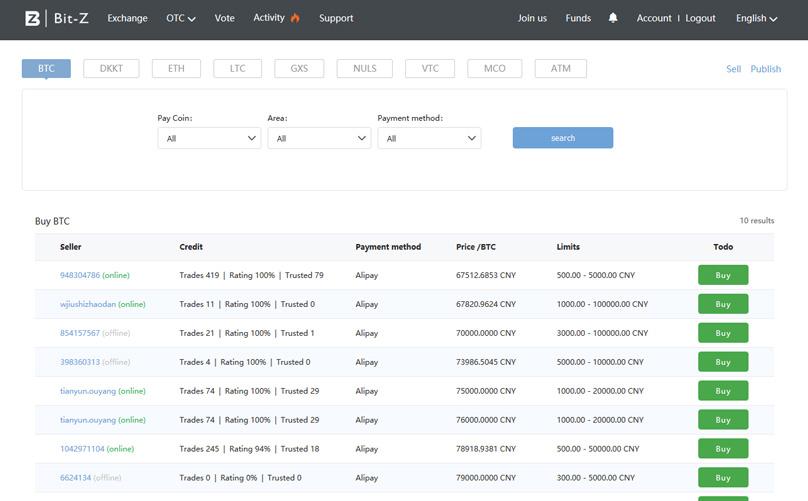Click the Sell link

click(x=734, y=69)
